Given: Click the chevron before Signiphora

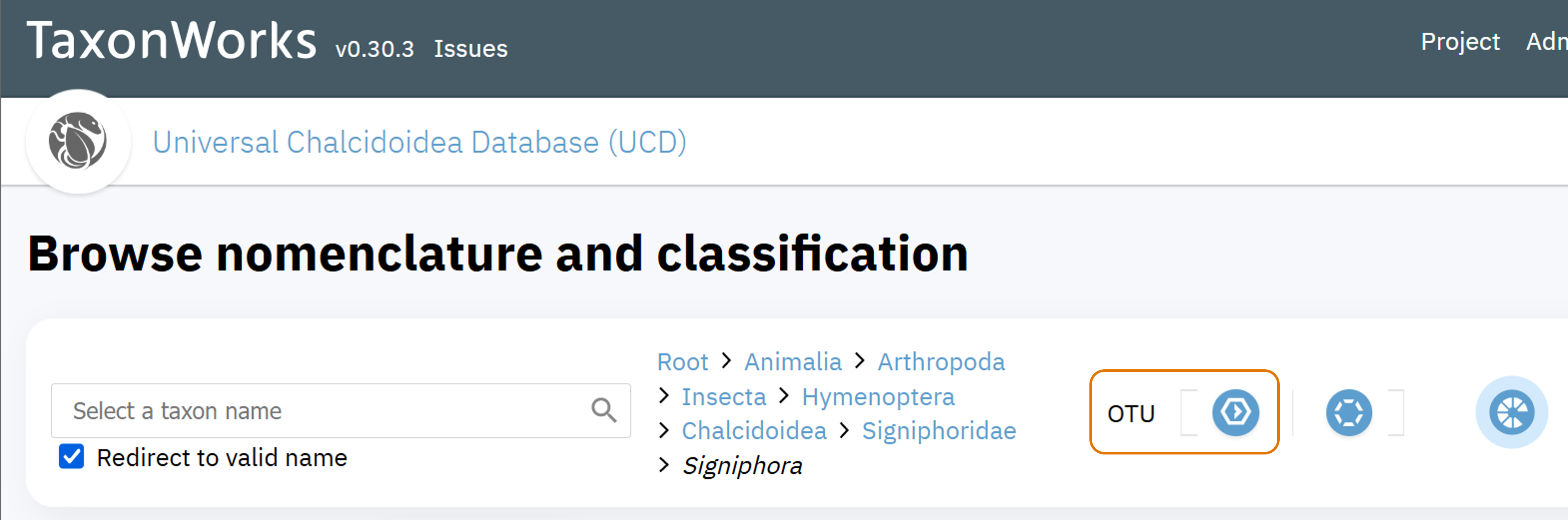Looking at the screenshot, I should tap(664, 465).
